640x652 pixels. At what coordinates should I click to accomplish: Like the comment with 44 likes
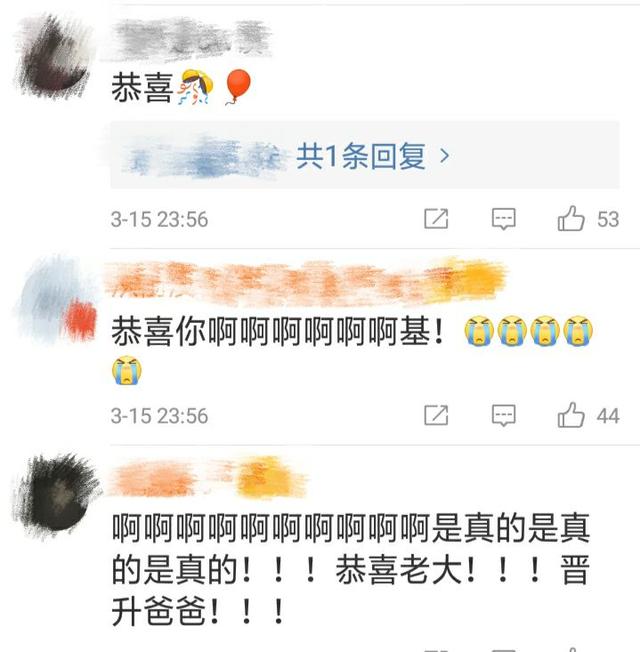(x=571, y=415)
